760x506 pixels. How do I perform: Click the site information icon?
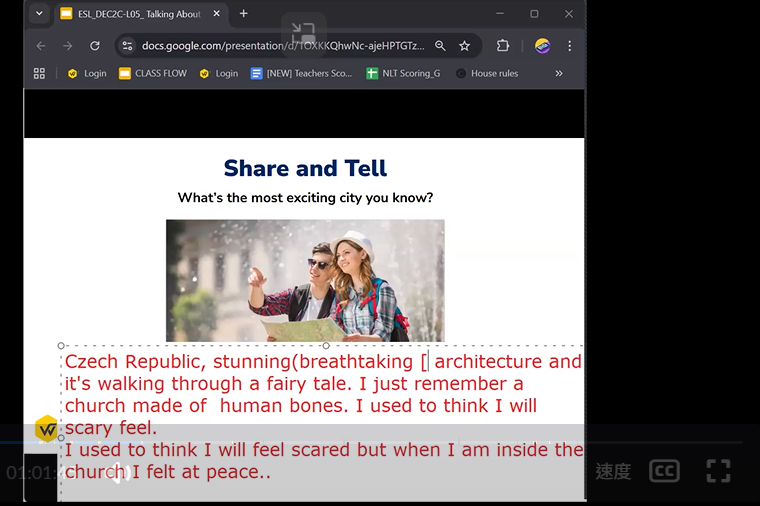tap(126, 46)
